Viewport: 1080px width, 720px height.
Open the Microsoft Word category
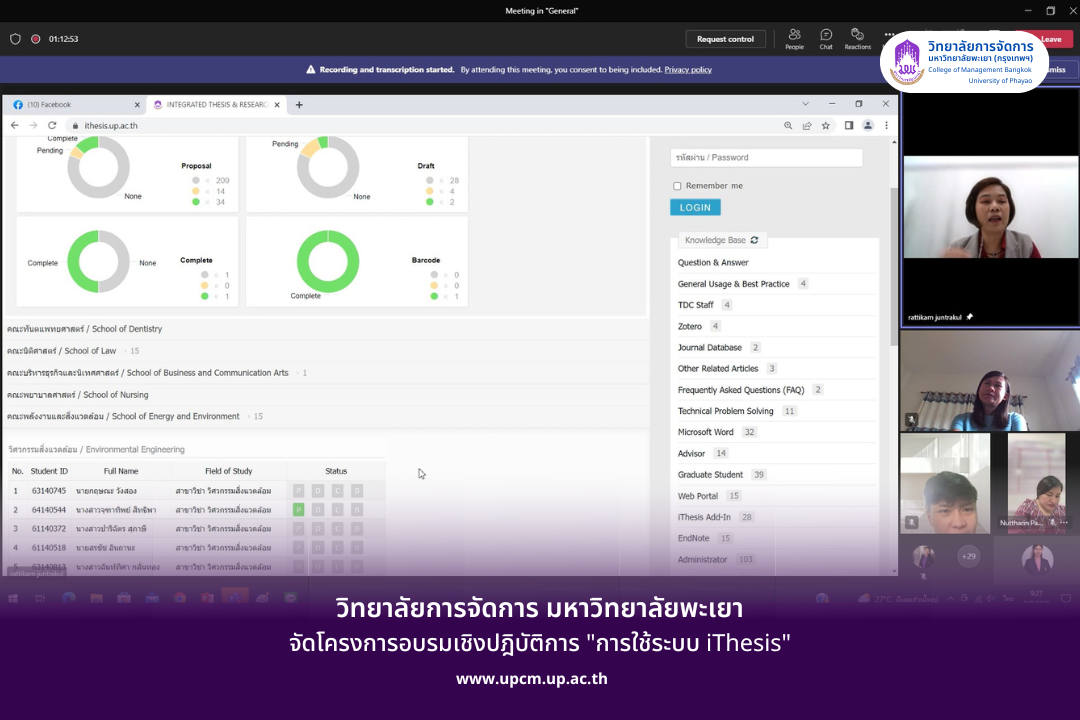coord(705,432)
